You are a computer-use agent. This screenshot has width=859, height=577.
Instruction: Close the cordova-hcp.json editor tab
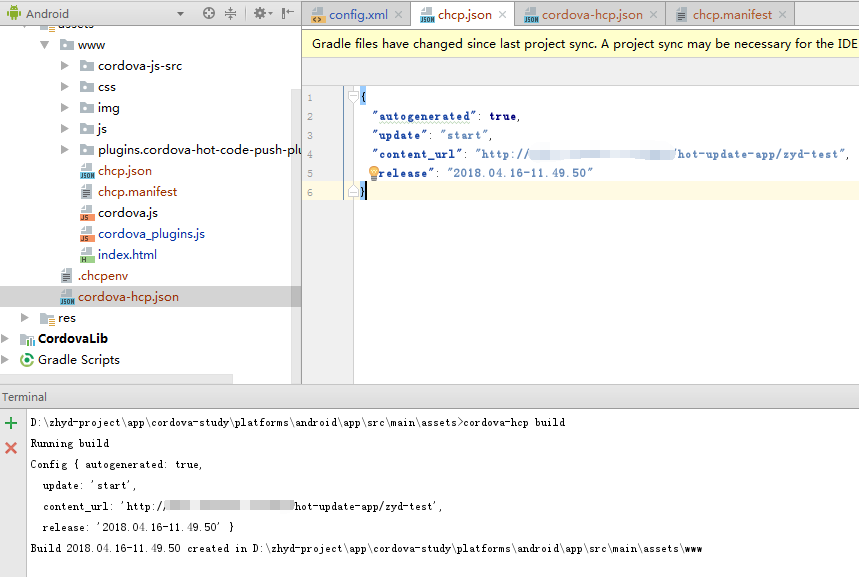(x=654, y=15)
